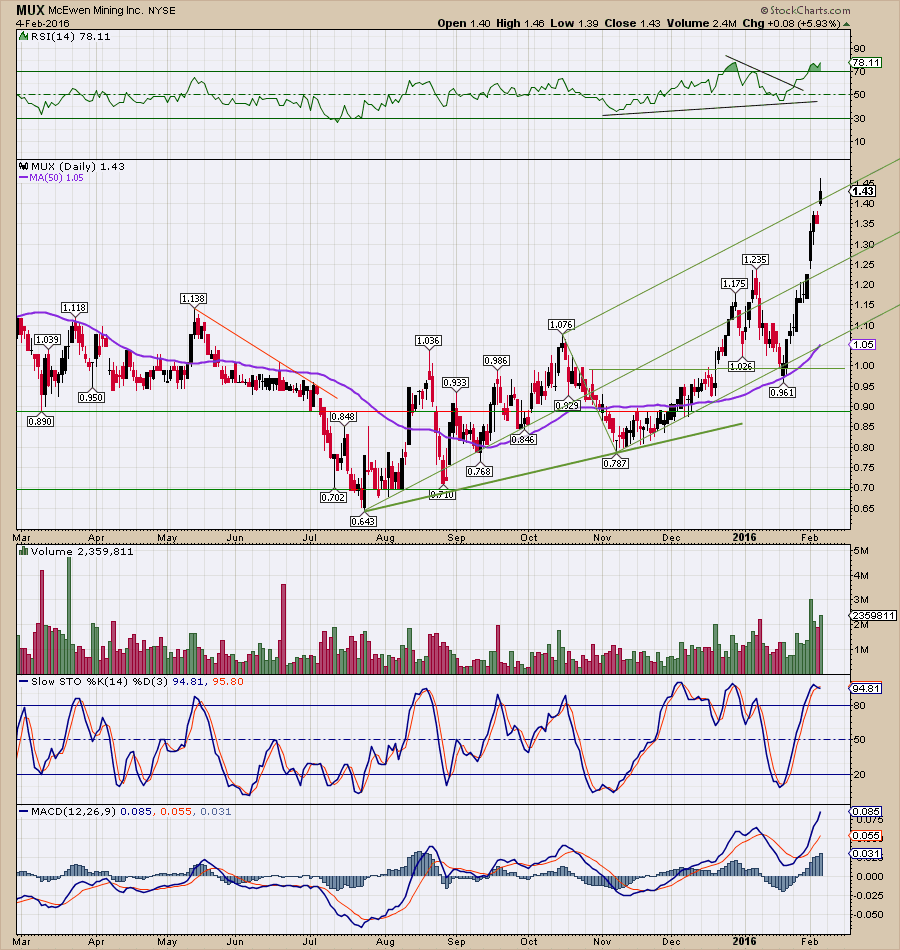The image size is (900, 950).
Task: Click the 0.787 price low label
Action: pos(615,463)
